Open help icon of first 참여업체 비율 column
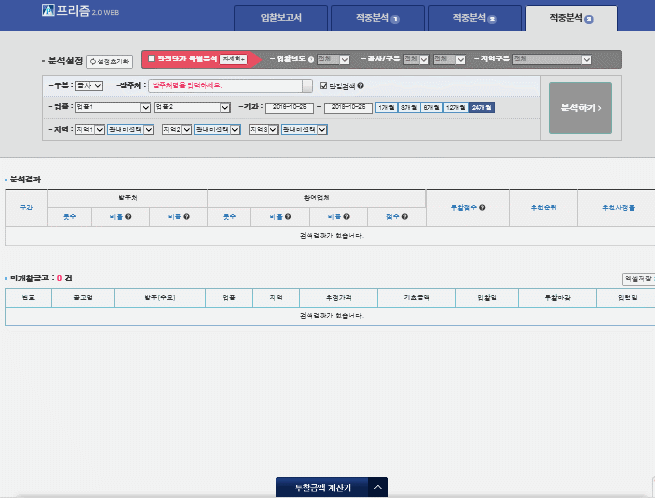This screenshot has width=655, height=498. (x=288, y=216)
